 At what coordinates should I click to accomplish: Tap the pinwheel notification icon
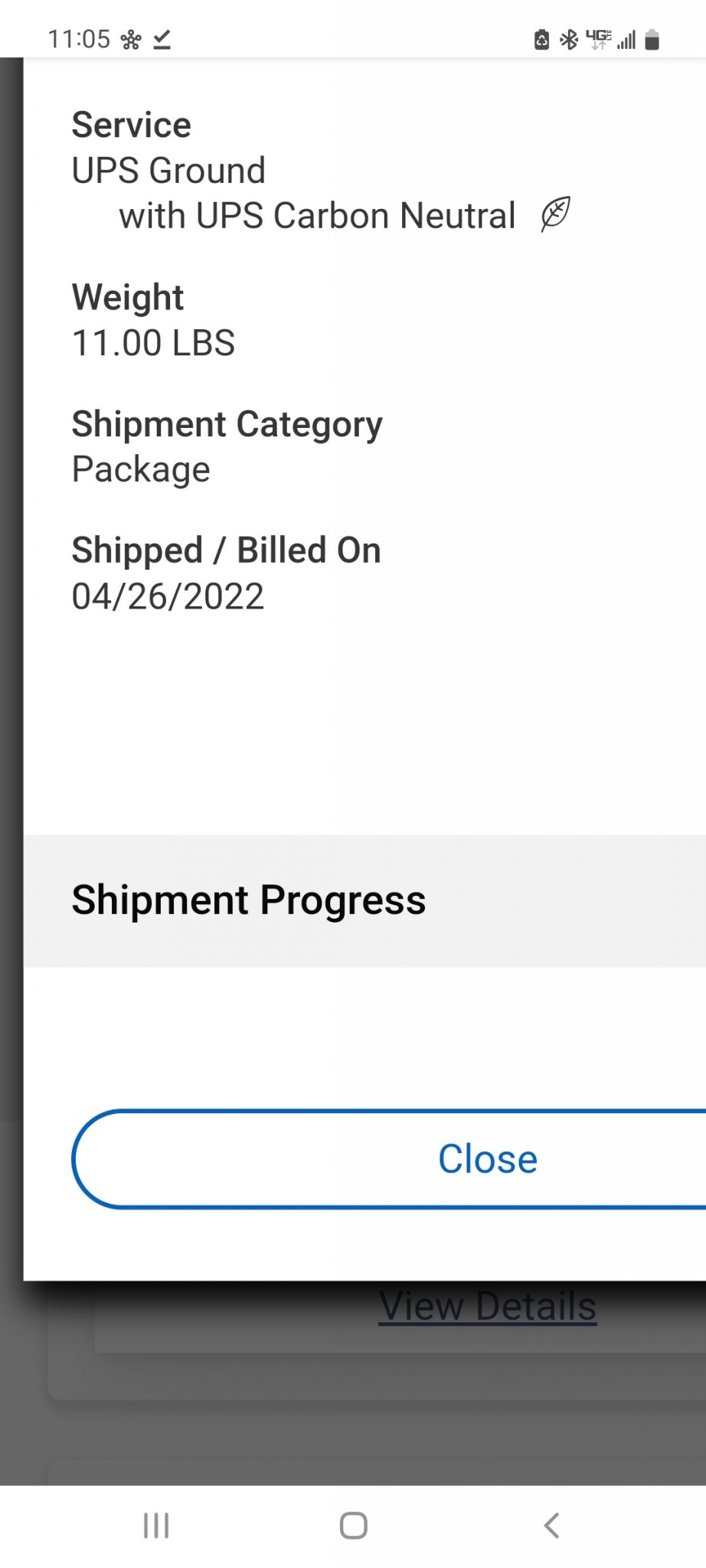tap(131, 39)
